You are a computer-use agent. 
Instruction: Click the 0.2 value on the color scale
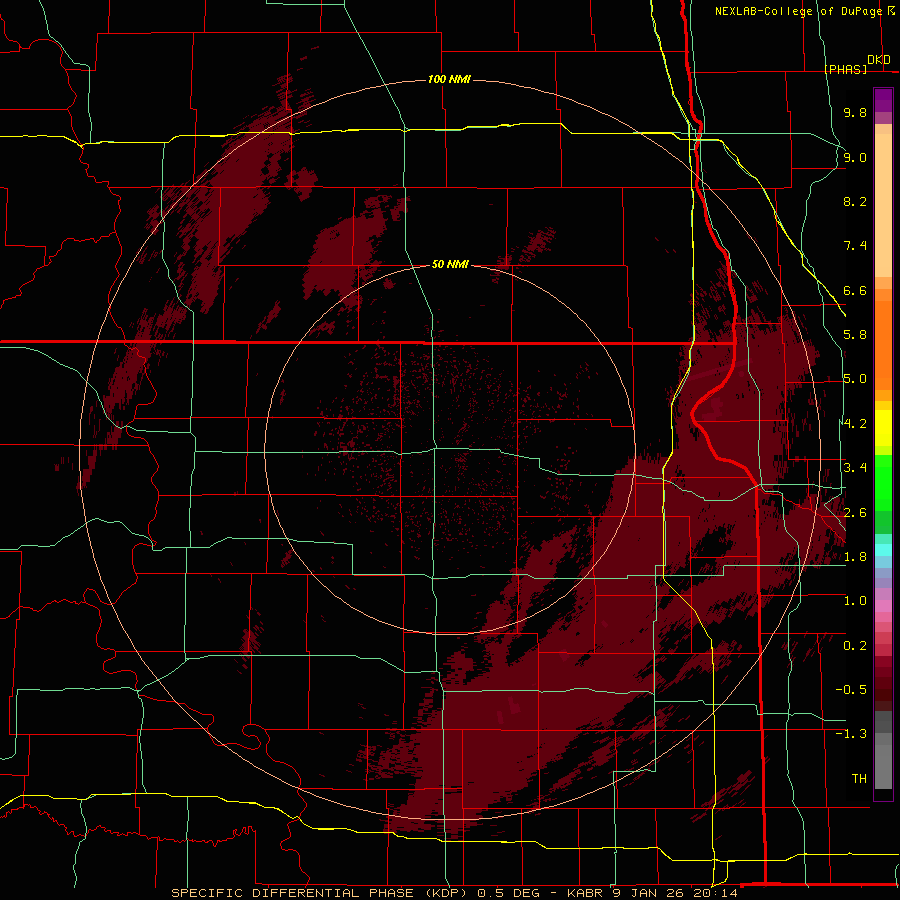pos(855,646)
